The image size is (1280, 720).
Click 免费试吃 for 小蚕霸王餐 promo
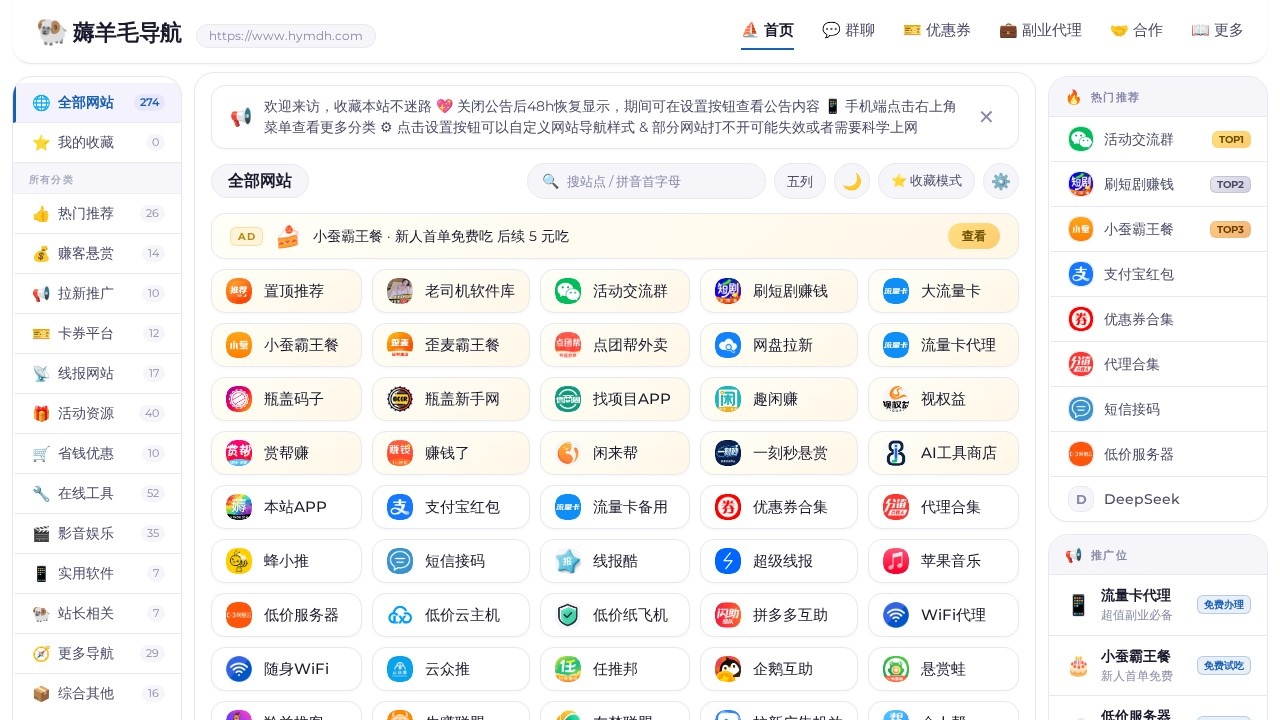click(x=1224, y=665)
